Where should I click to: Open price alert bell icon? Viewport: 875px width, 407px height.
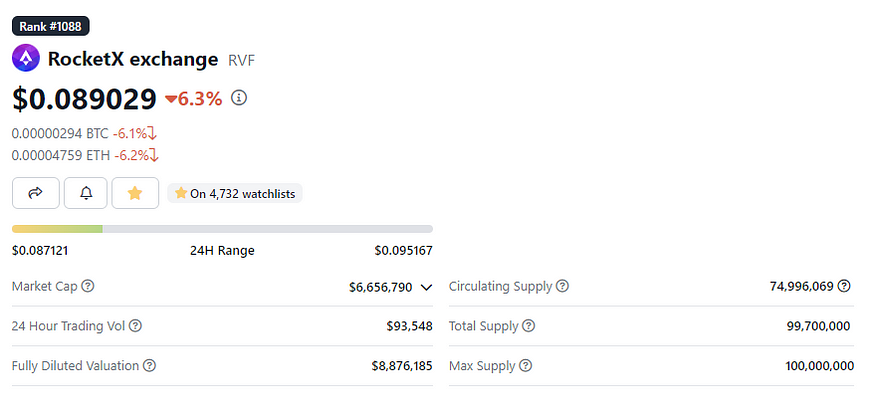[85, 193]
